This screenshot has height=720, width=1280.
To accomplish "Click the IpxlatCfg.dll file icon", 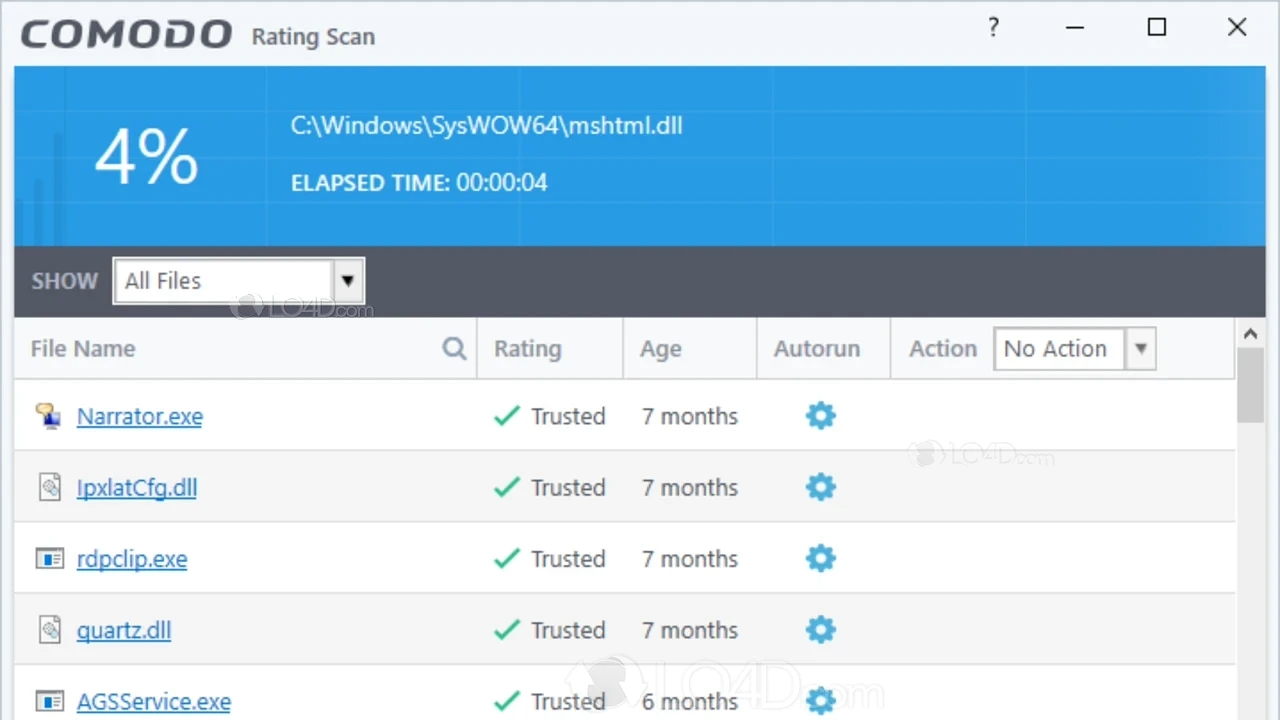I will click(x=49, y=487).
